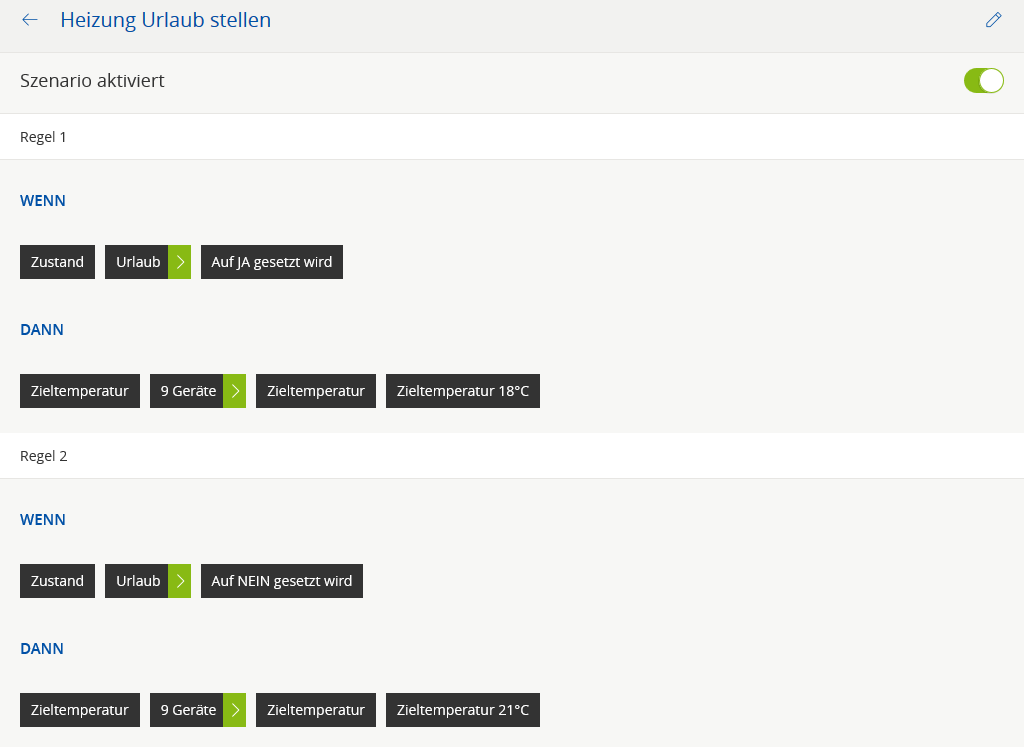The height and width of the screenshot is (747, 1024).
Task: Click the Zustand tag in Regel 1
Action: point(57,262)
